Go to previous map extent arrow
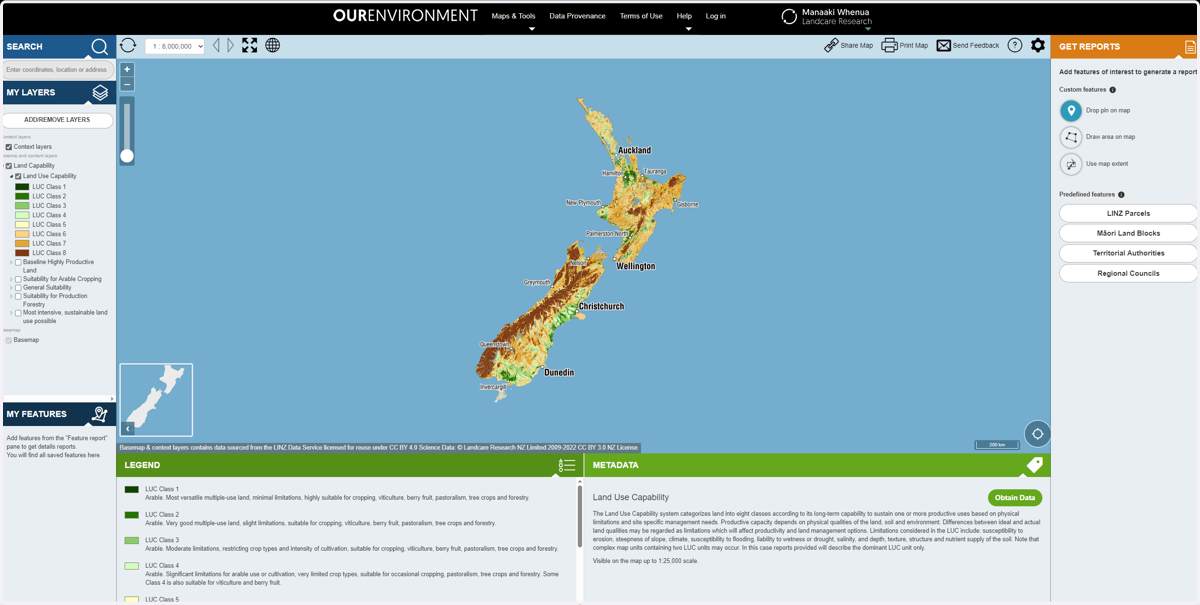1200x605 pixels. pos(216,45)
